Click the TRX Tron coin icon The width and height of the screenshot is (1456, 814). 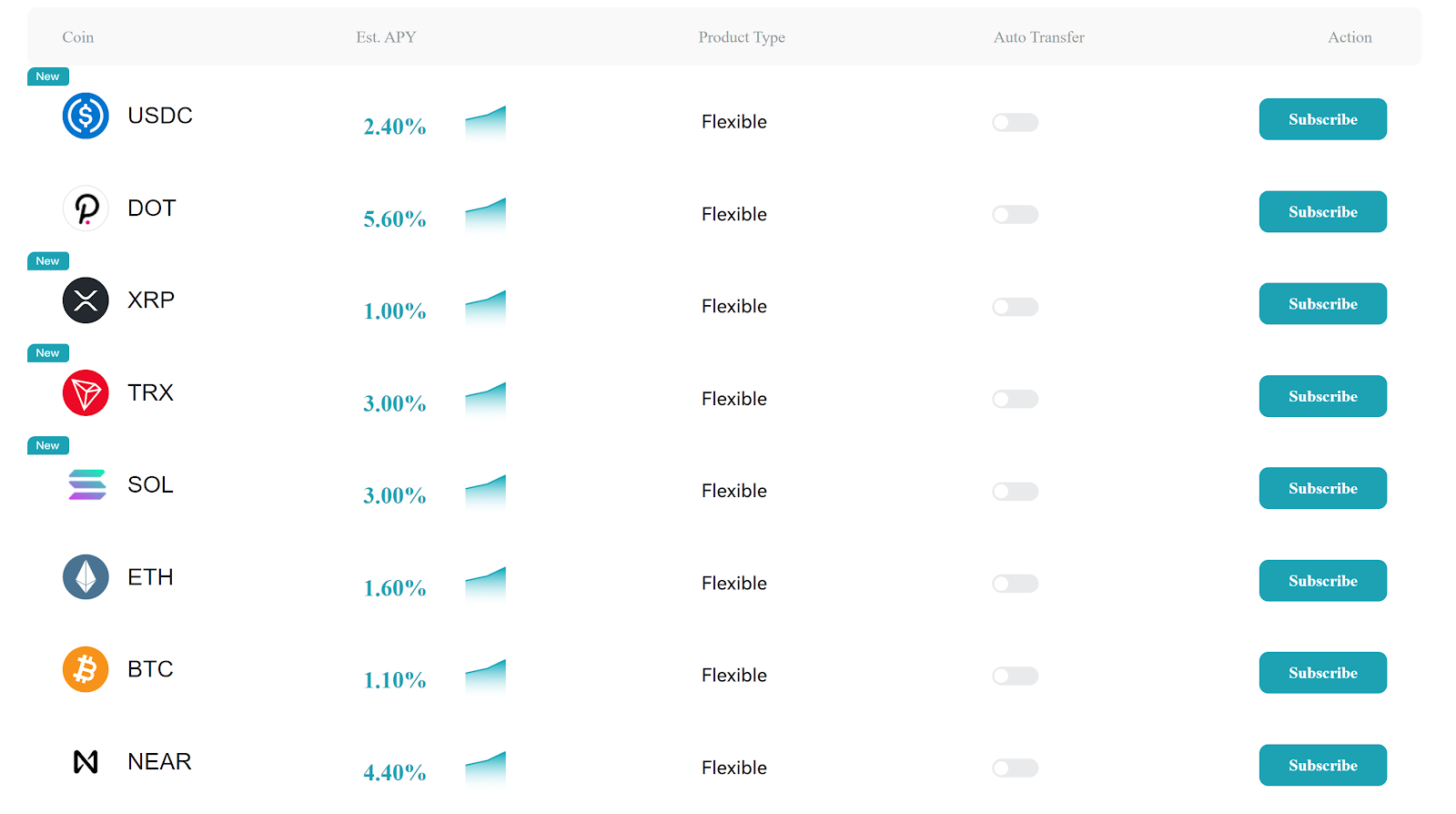pos(86,393)
